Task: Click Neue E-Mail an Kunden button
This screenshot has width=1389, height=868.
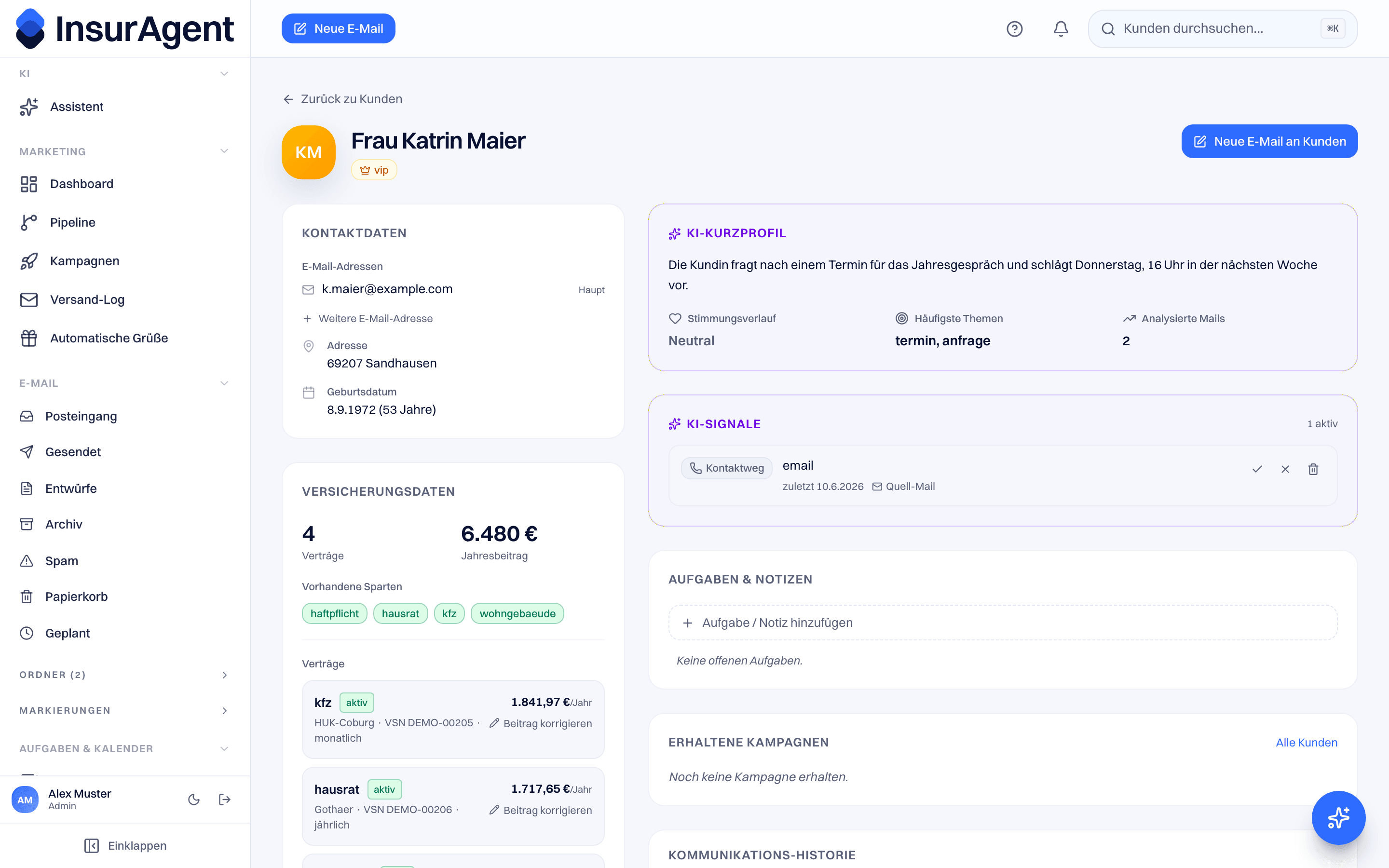Action: tap(1269, 141)
